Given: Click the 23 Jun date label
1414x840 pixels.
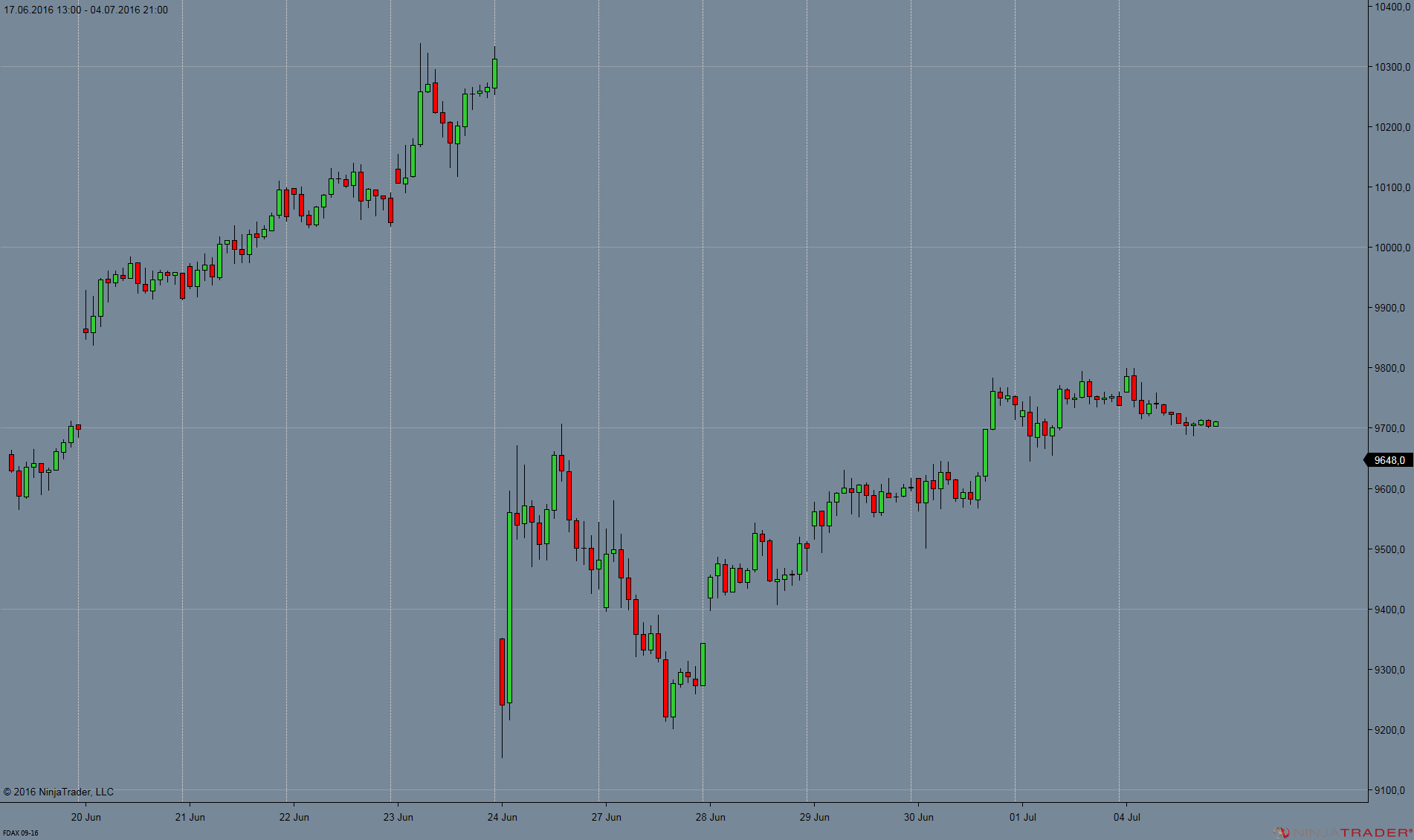Looking at the screenshot, I should pyautogui.click(x=398, y=817).
